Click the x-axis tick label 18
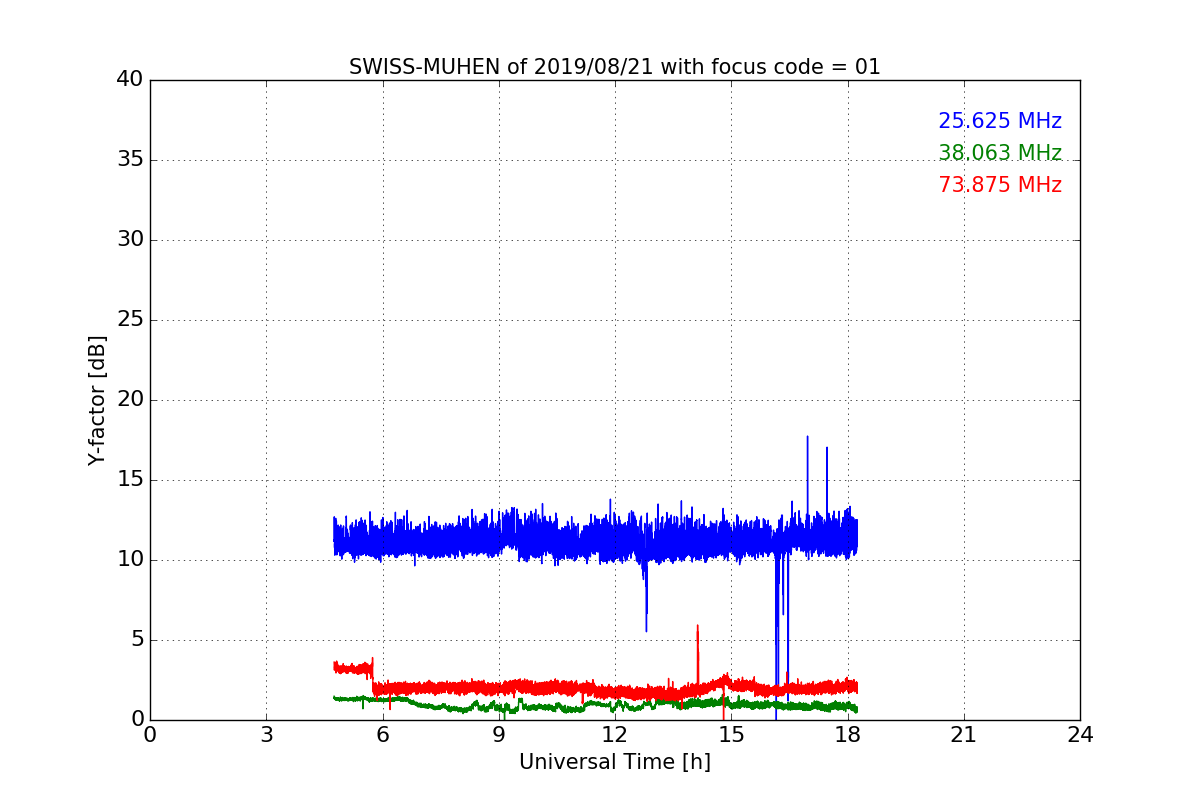The height and width of the screenshot is (800, 1200). [x=848, y=735]
